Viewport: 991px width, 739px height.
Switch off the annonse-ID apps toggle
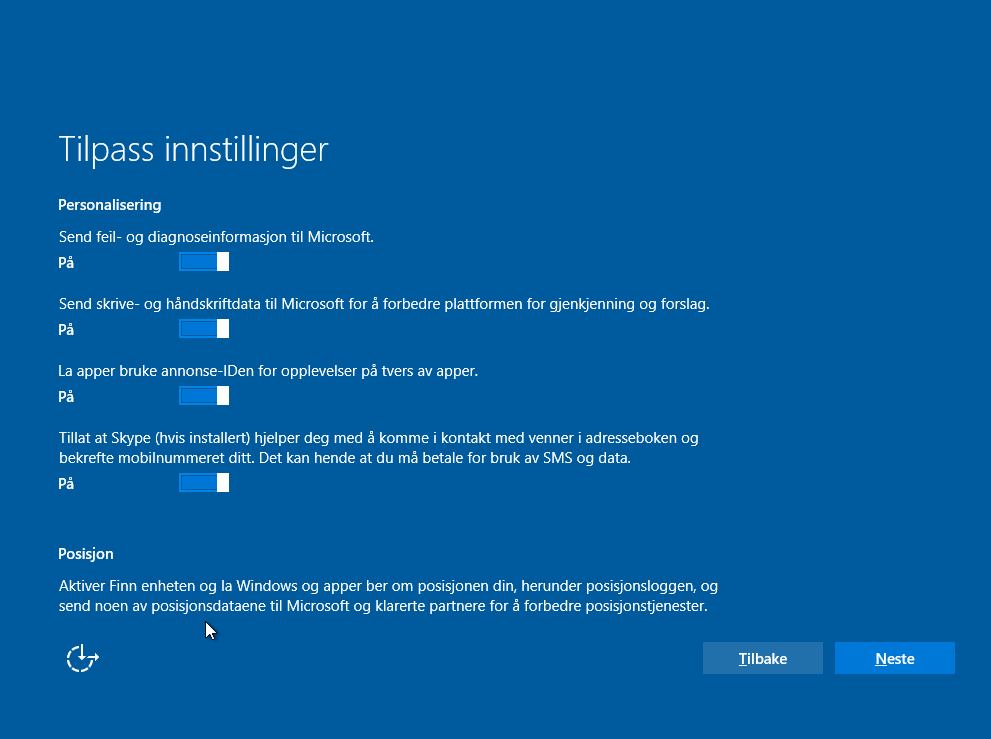[x=204, y=396]
